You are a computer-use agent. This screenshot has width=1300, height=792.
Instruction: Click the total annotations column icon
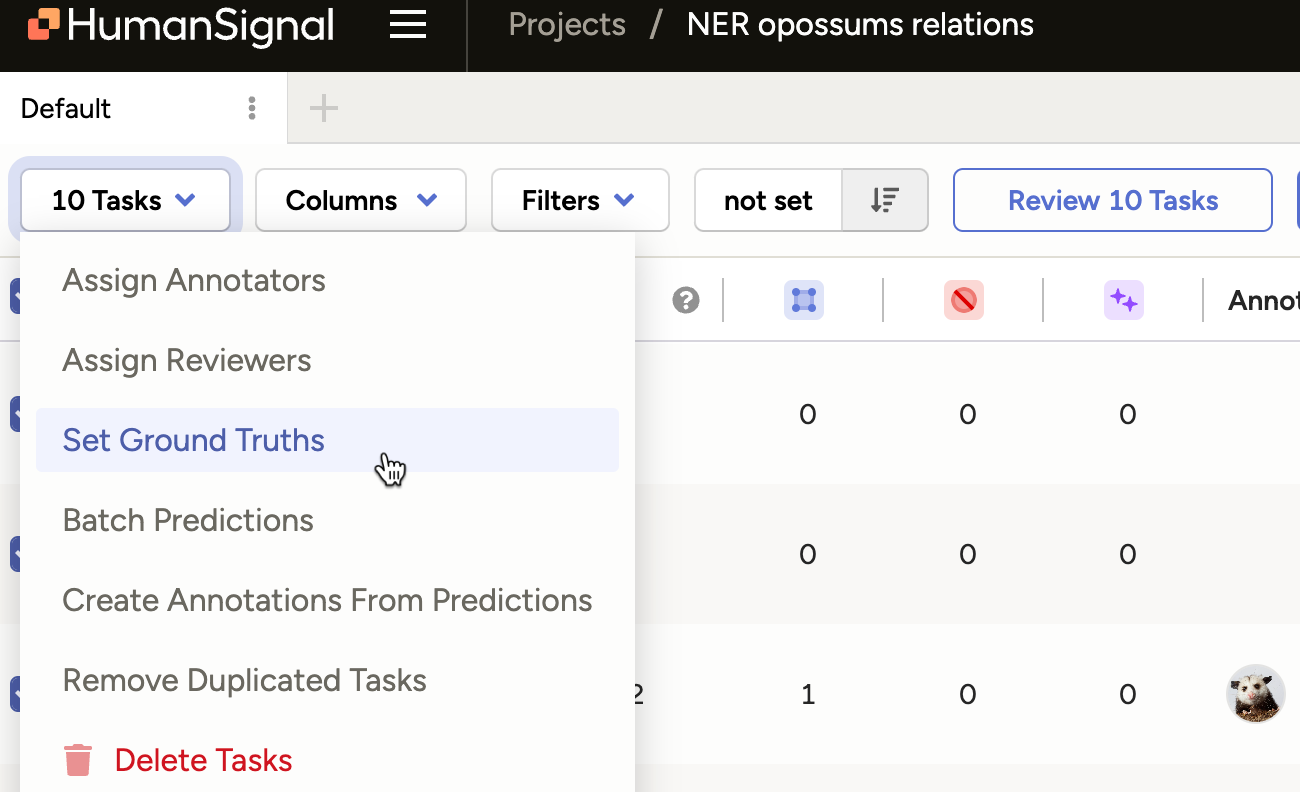[x=804, y=300]
